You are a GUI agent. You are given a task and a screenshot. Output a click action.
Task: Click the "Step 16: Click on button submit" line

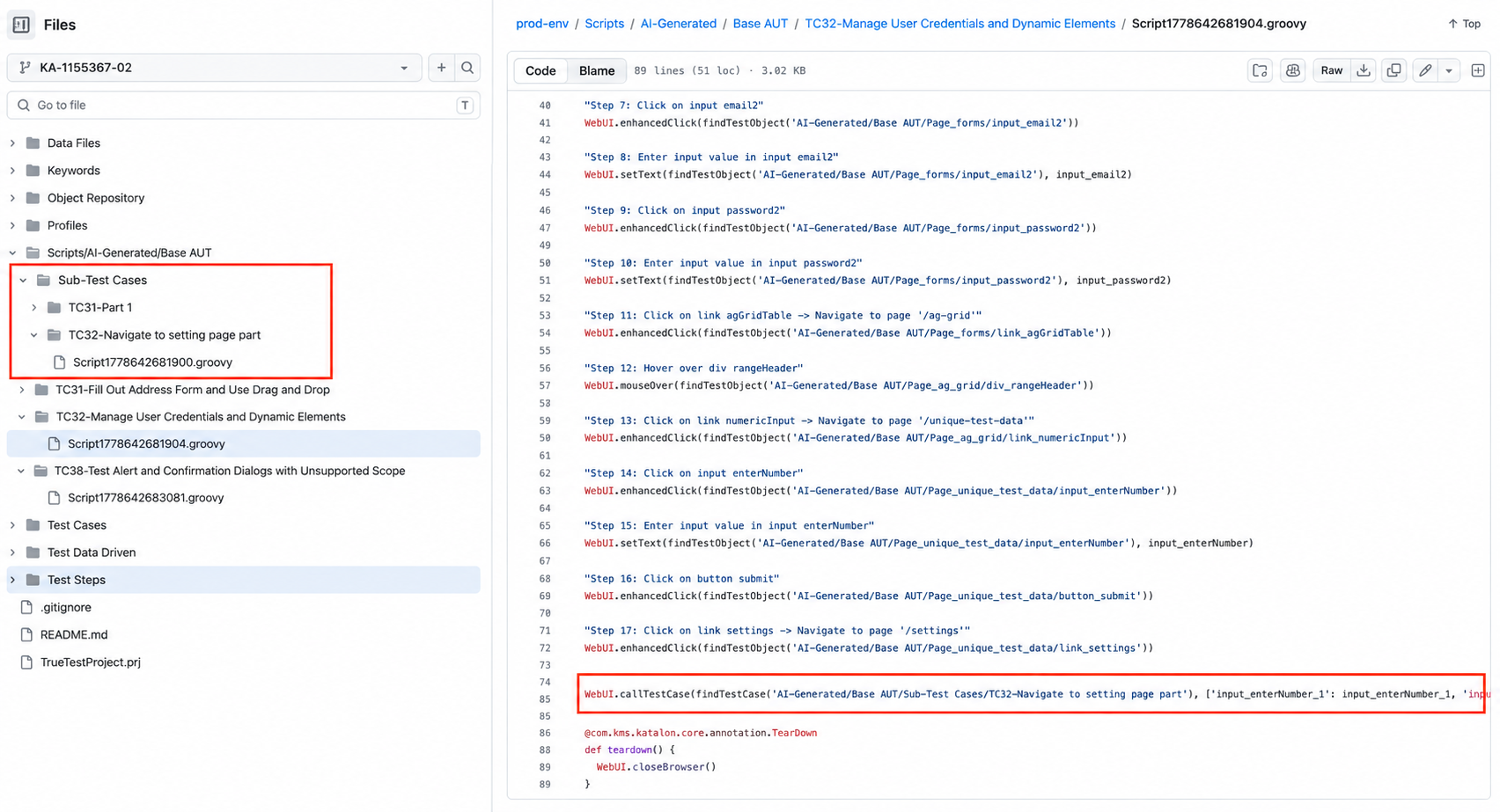click(x=682, y=579)
